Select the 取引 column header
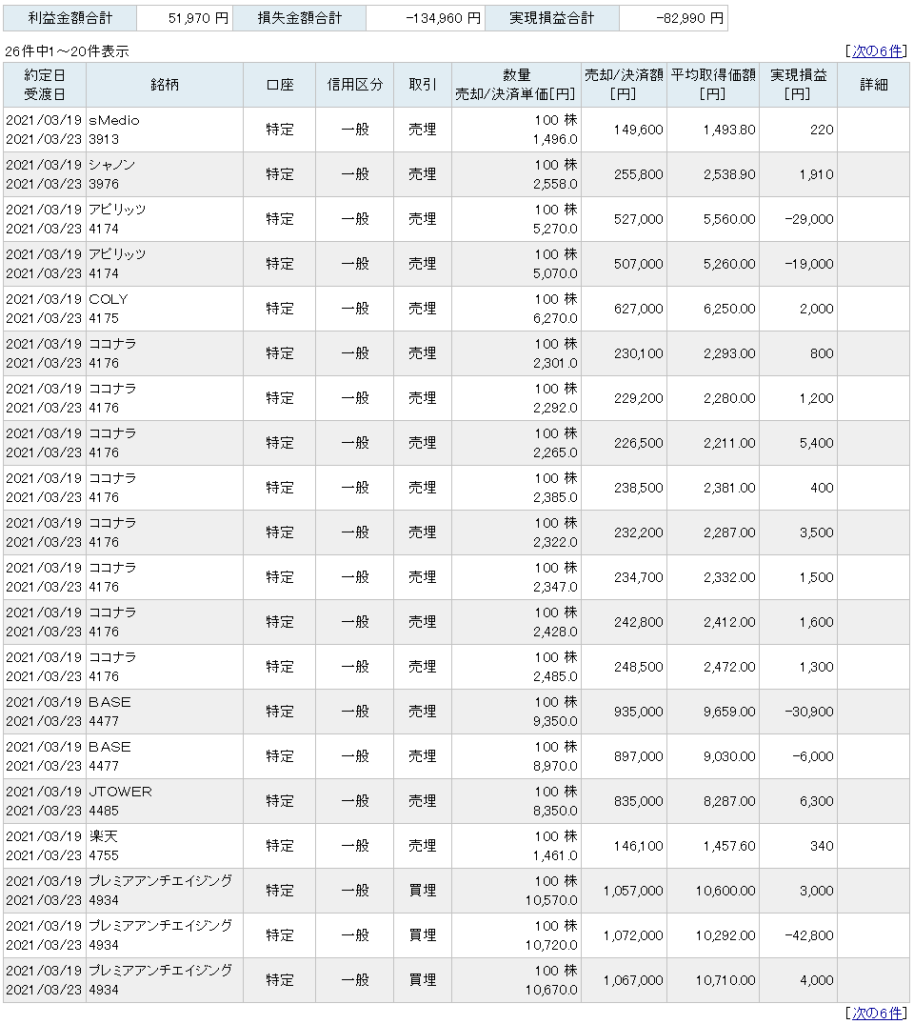Viewport: 914px width, 1024px height. pyautogui.click(x=422, y=85)
